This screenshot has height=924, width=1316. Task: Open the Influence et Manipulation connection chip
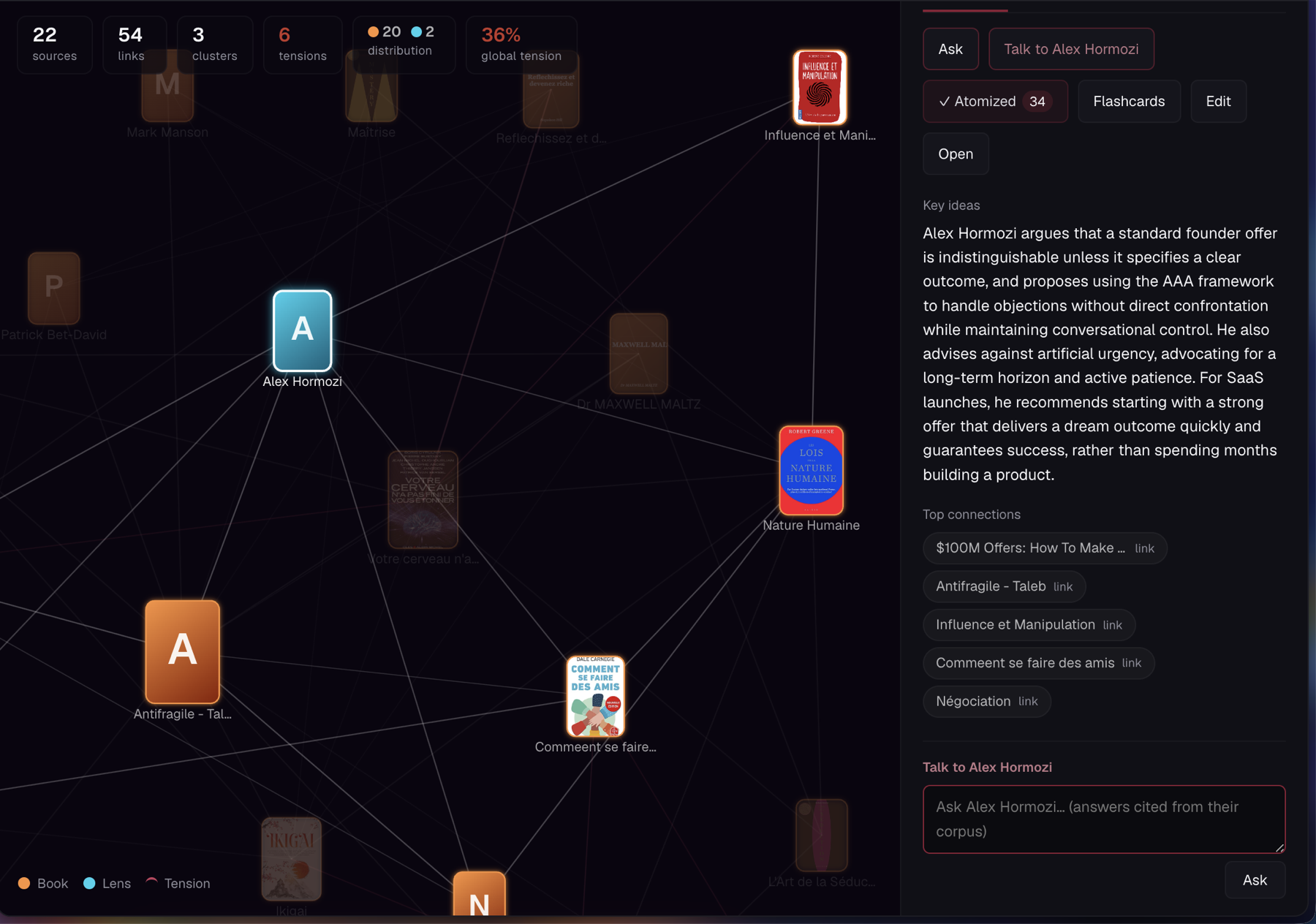click(x=1029, y=625)
